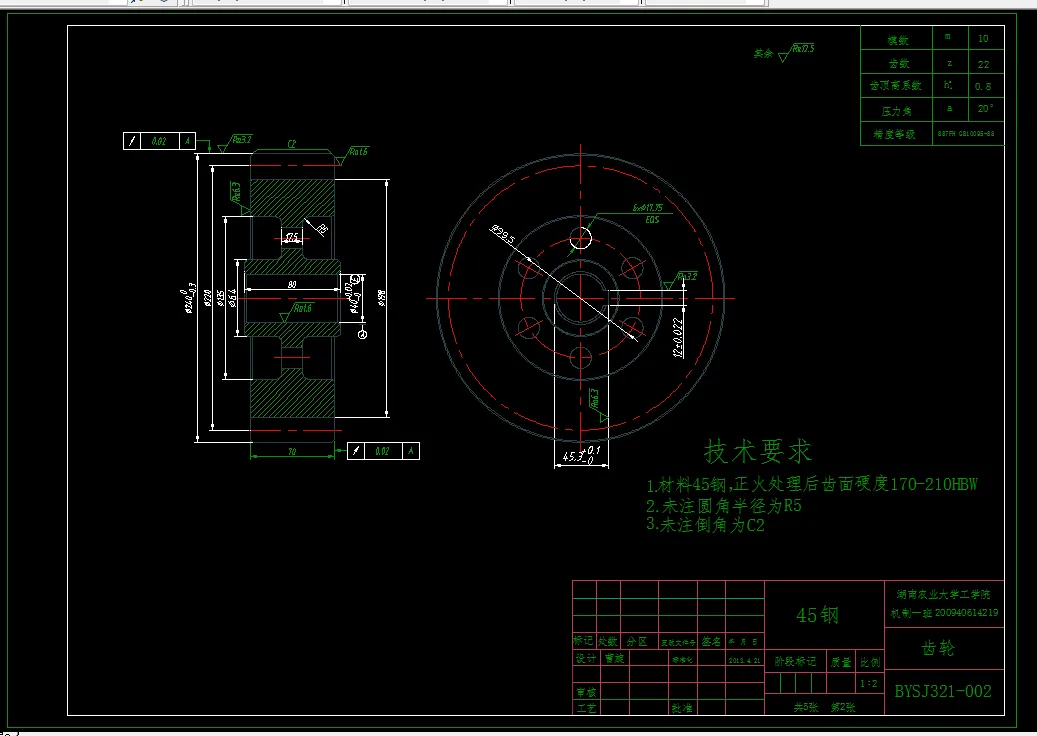The width and height of the screenshot is (1037, 736).
Task: Click '机制一班 200940614219' text
Action: [x=944, y=613]
